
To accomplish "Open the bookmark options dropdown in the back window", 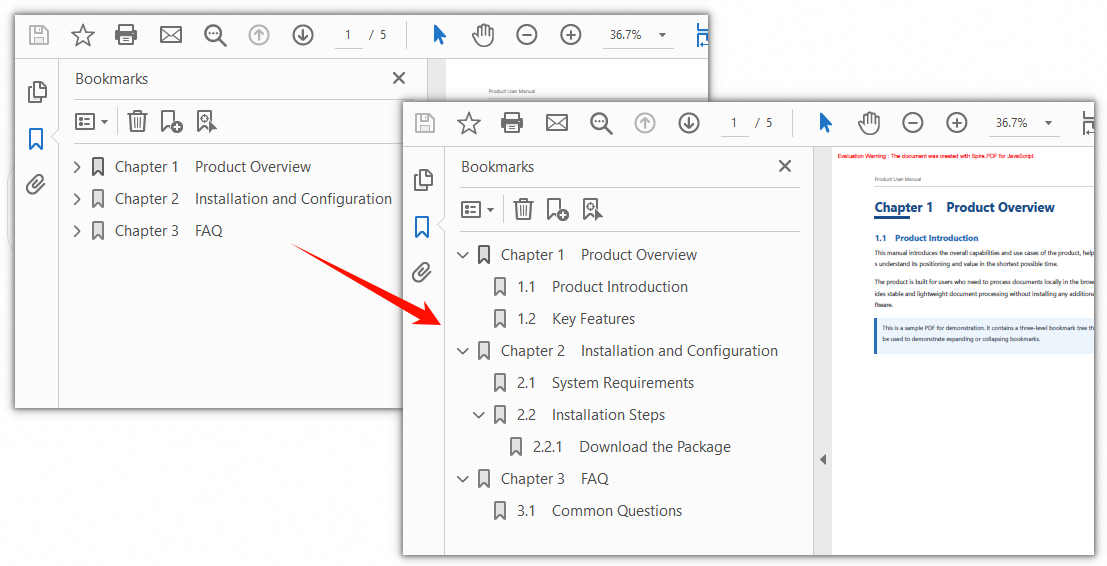I will pyautogui.click(x=92, y=121).
